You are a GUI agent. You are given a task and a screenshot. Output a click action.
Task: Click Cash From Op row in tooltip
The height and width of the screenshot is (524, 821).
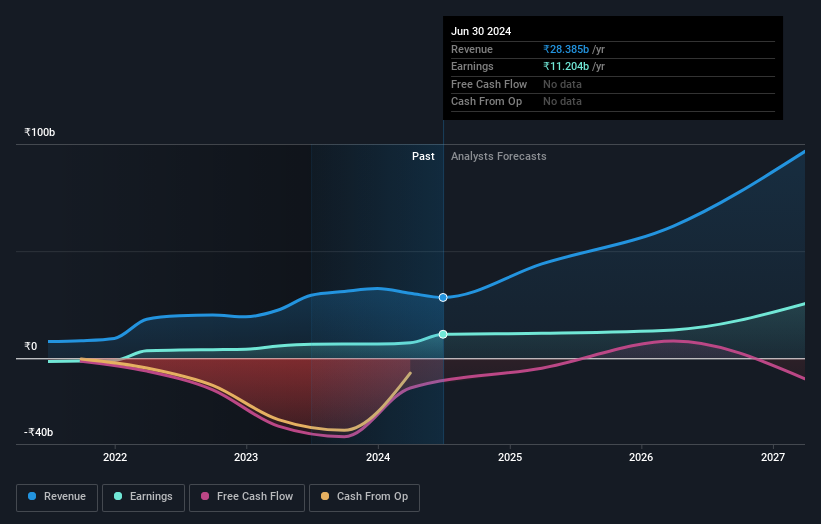coord(613,102)
